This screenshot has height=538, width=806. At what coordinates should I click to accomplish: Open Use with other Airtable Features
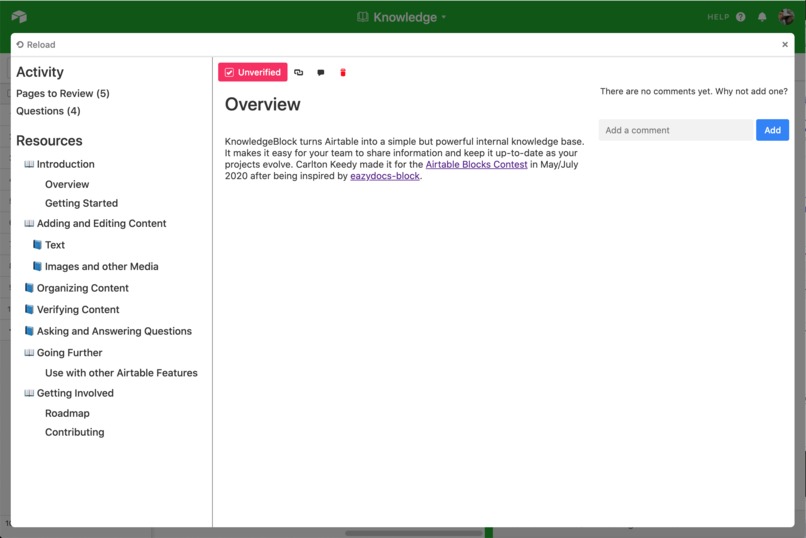121,373
